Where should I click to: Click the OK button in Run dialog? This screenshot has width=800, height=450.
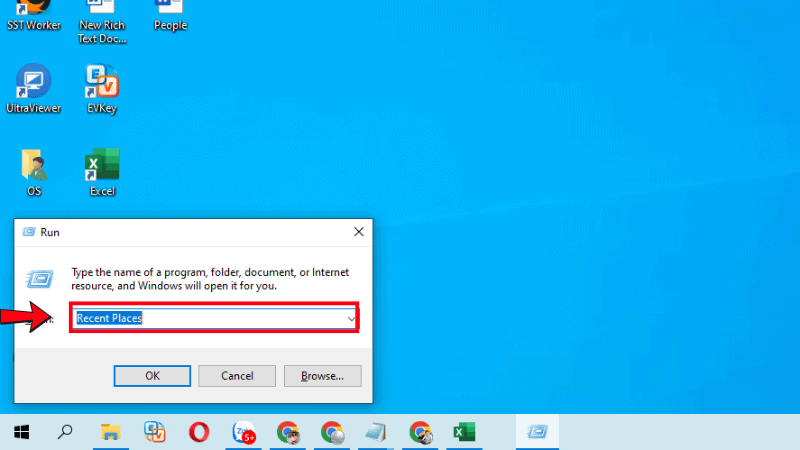pyautogui.click(x=152, y=376)
